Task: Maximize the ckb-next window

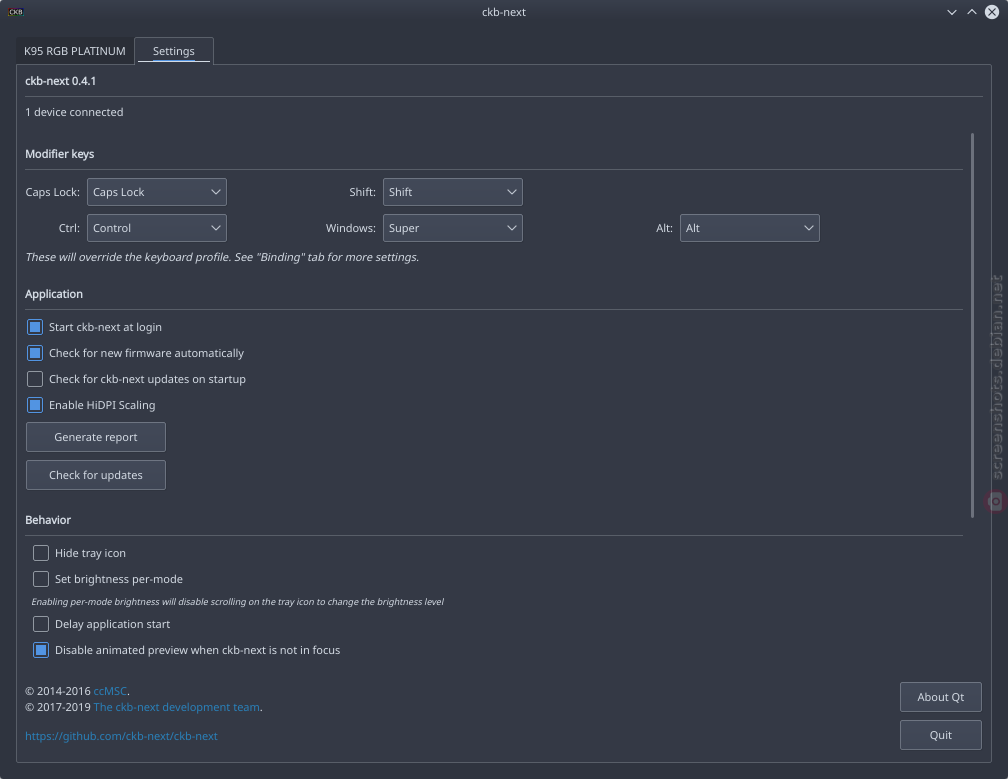Action: (x=971, y=12)
